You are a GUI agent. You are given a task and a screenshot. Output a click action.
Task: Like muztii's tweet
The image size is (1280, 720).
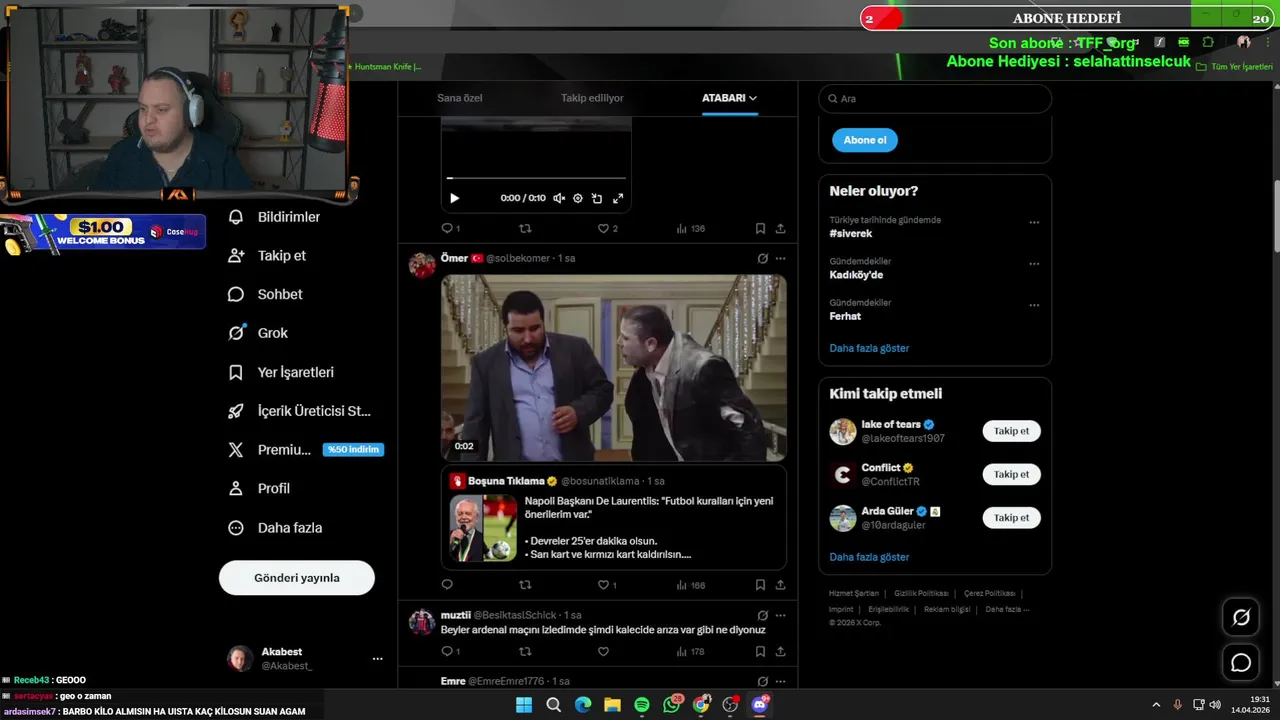pyautogui.click(x=603, y=651)
